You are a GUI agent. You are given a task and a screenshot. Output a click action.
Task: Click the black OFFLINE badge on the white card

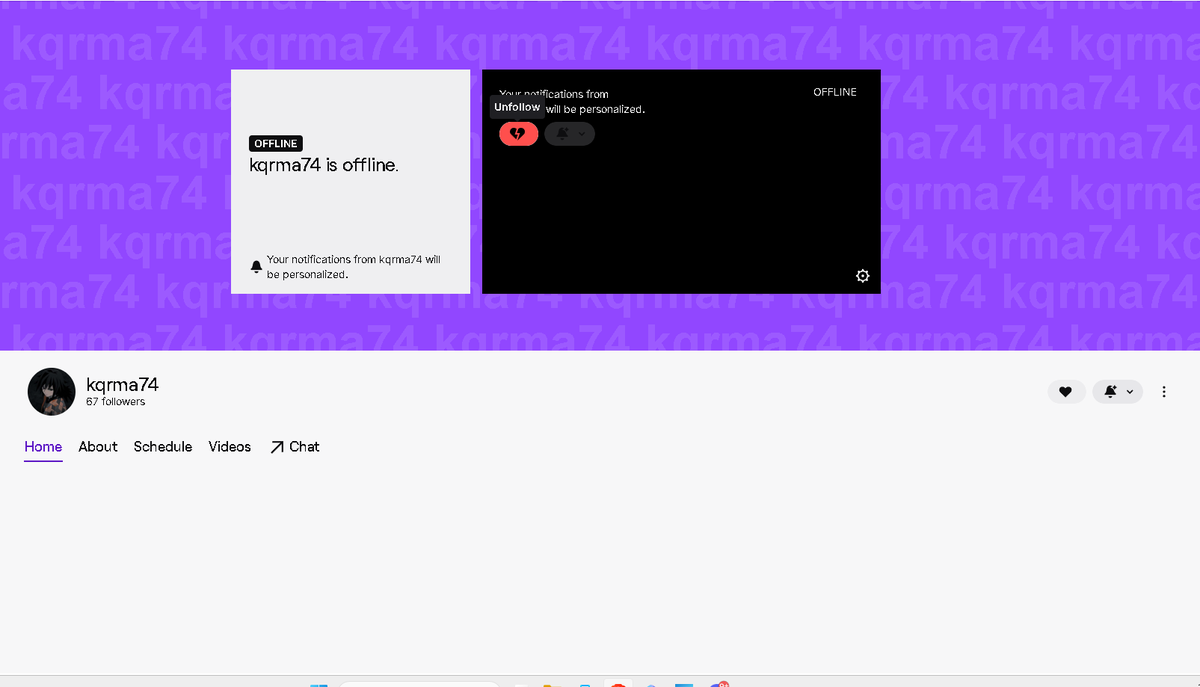276,144
